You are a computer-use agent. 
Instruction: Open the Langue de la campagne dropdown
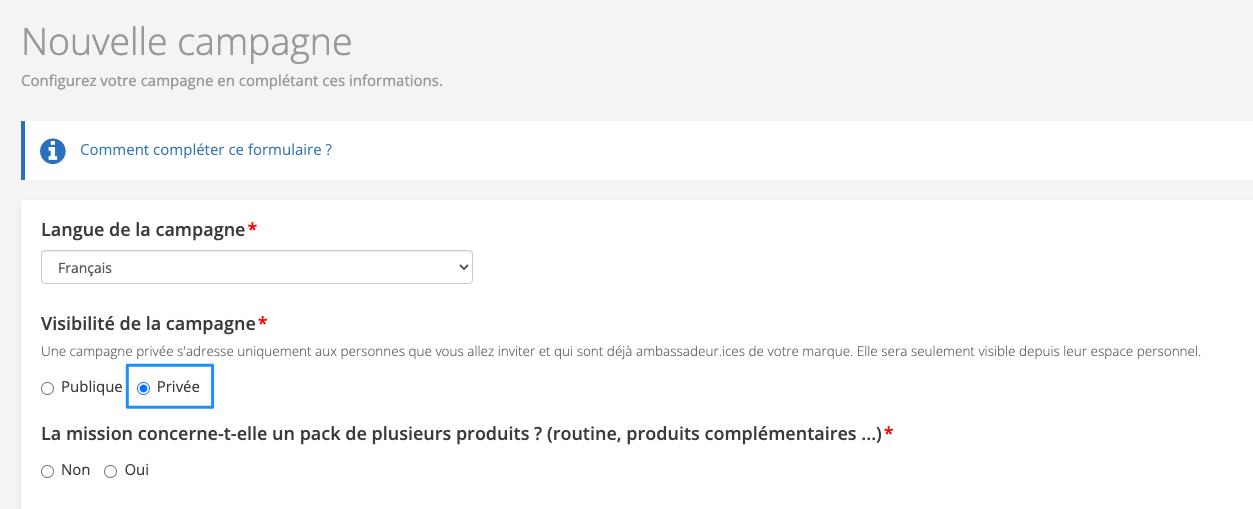(256, 268)
